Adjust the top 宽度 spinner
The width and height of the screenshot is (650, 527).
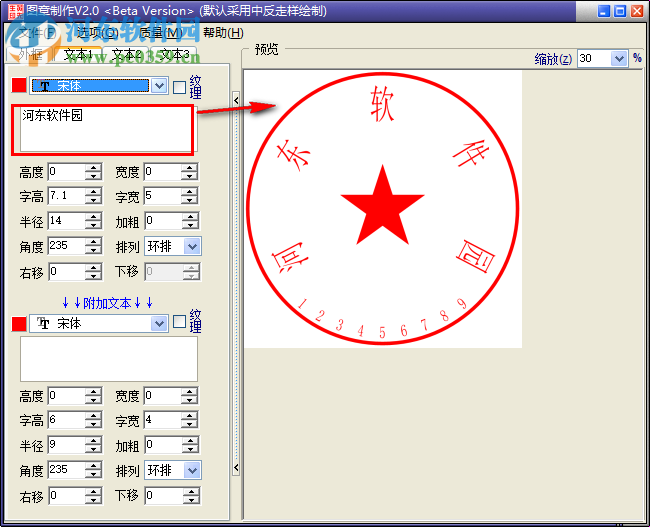coord(190,172)
